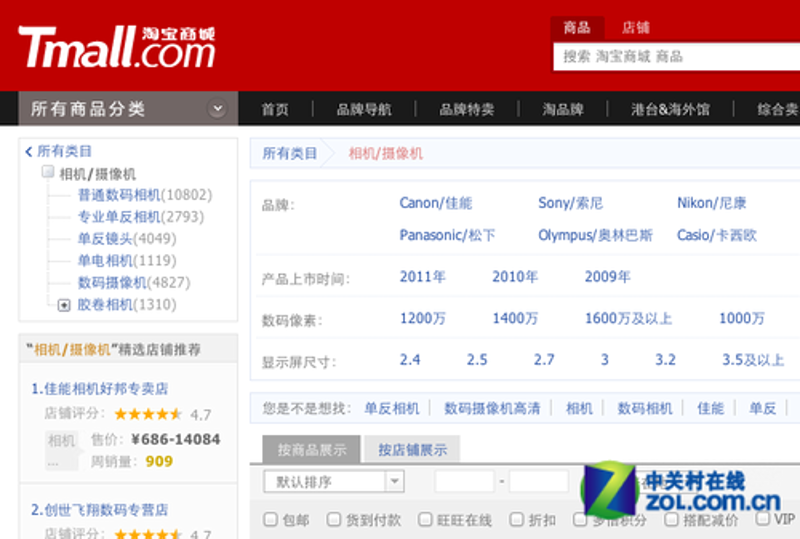
Task: Filter pixels by 1400万
Action: click(x=515, y=318)
